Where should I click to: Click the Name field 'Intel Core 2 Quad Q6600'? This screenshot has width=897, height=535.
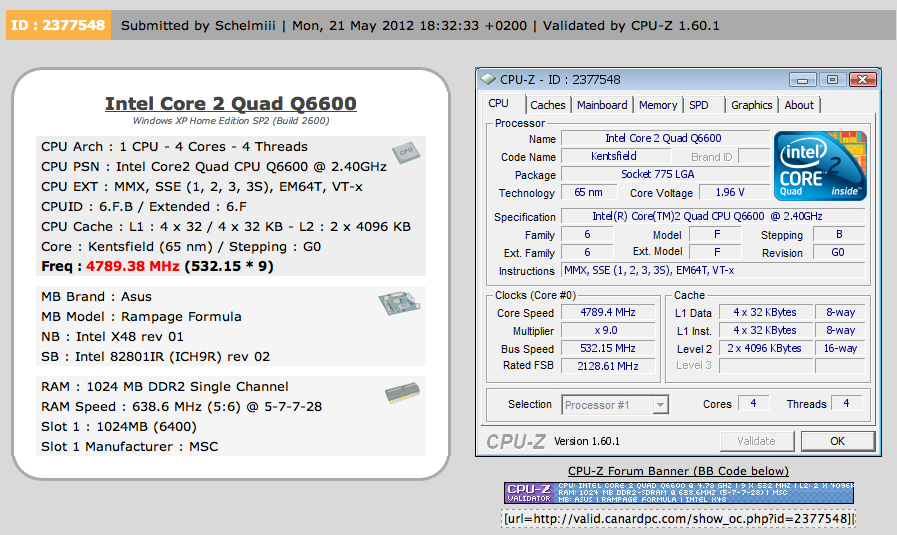665,138
